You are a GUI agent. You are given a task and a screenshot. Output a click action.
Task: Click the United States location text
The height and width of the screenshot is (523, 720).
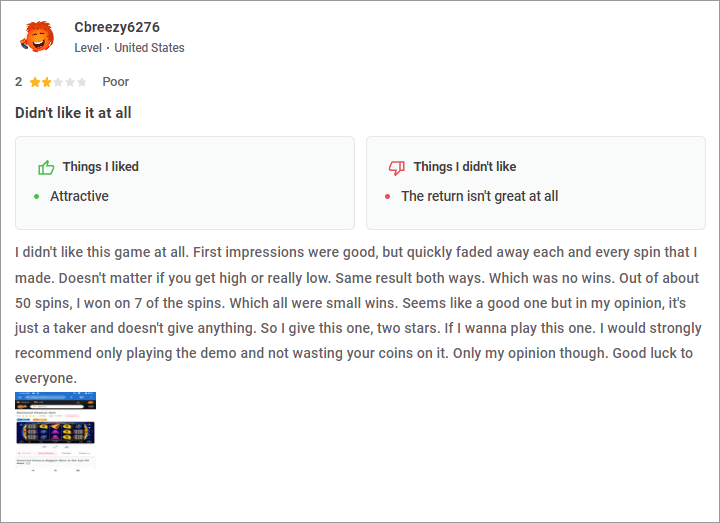(149, 48)
